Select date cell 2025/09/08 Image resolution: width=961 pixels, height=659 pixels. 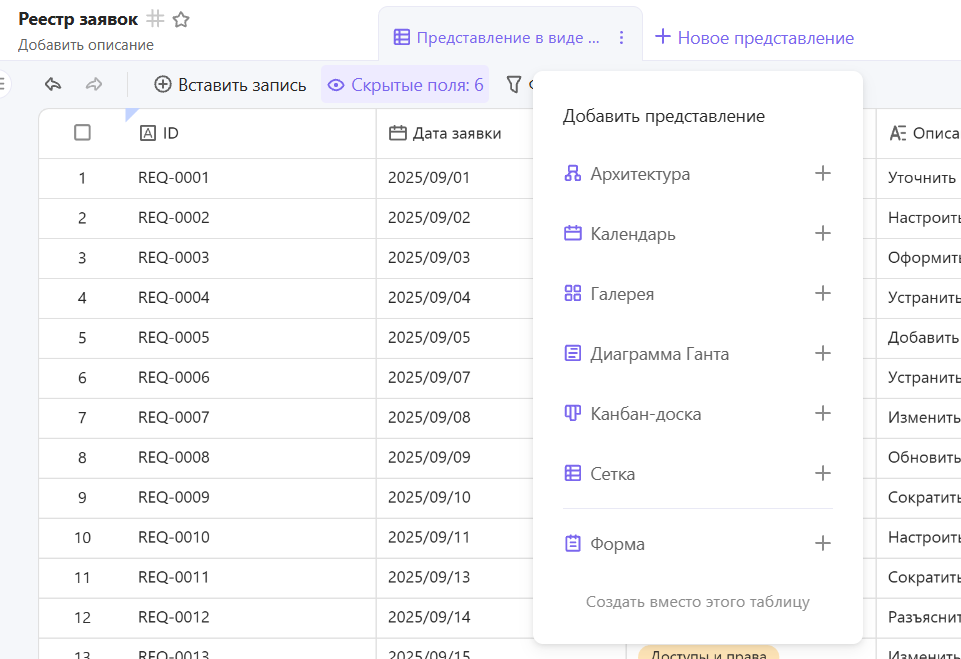pyautogui.click(x=455, y=417)
